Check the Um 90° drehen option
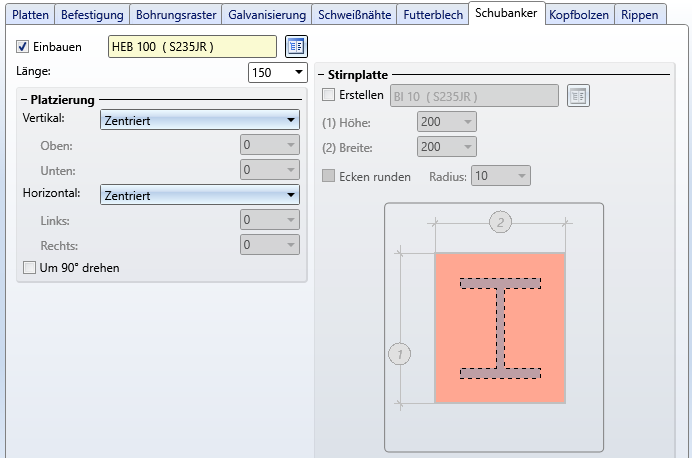The width and height of the screenshot is (692, 458). coord(29,267)
